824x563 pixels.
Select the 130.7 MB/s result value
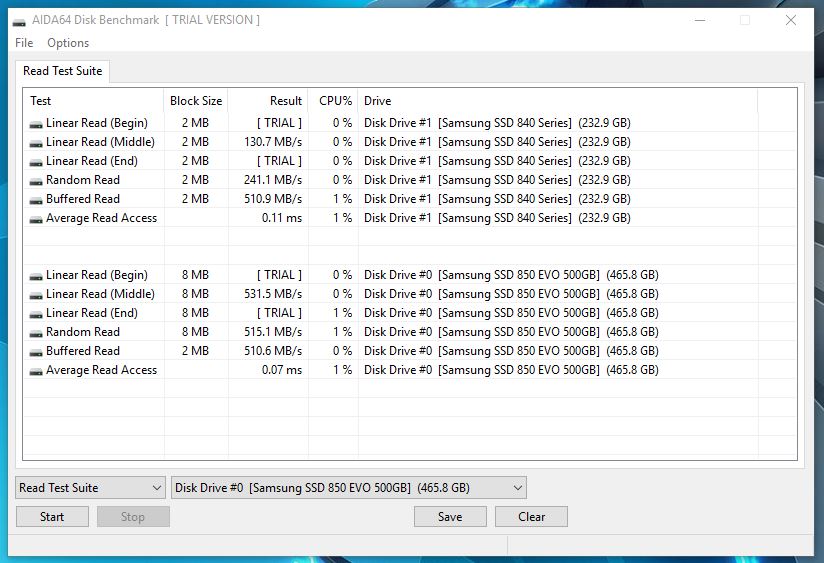[x=273, y=142]
